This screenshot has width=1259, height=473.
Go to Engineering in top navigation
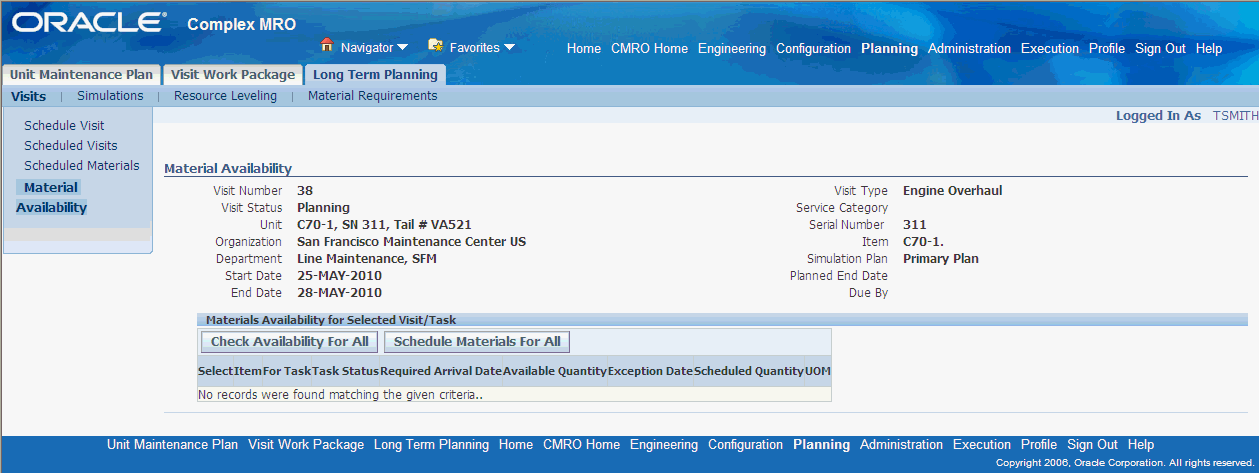click(732, 48)
